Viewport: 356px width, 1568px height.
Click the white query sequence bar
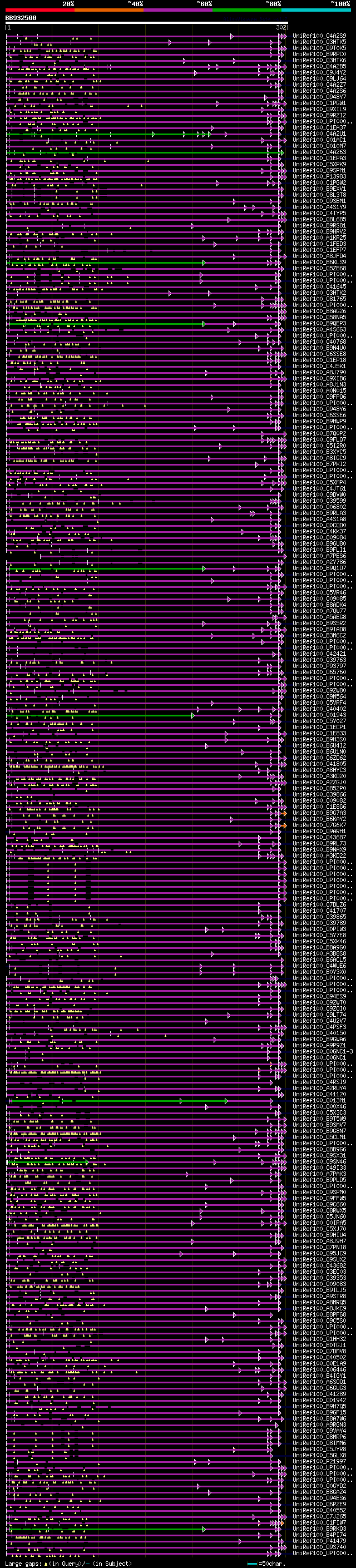(x=147, y=22)
